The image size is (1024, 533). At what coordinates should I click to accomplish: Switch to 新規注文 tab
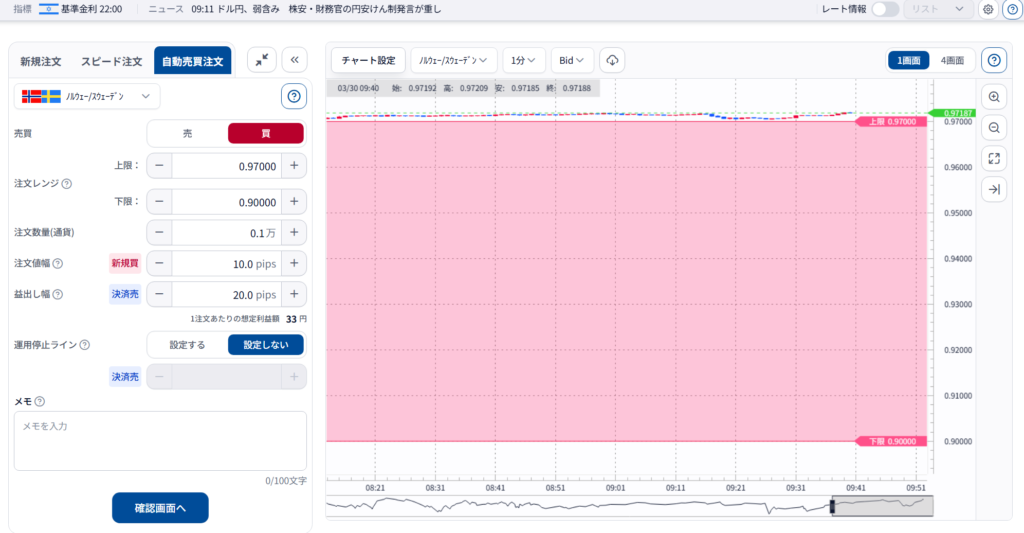pos(41,61)
